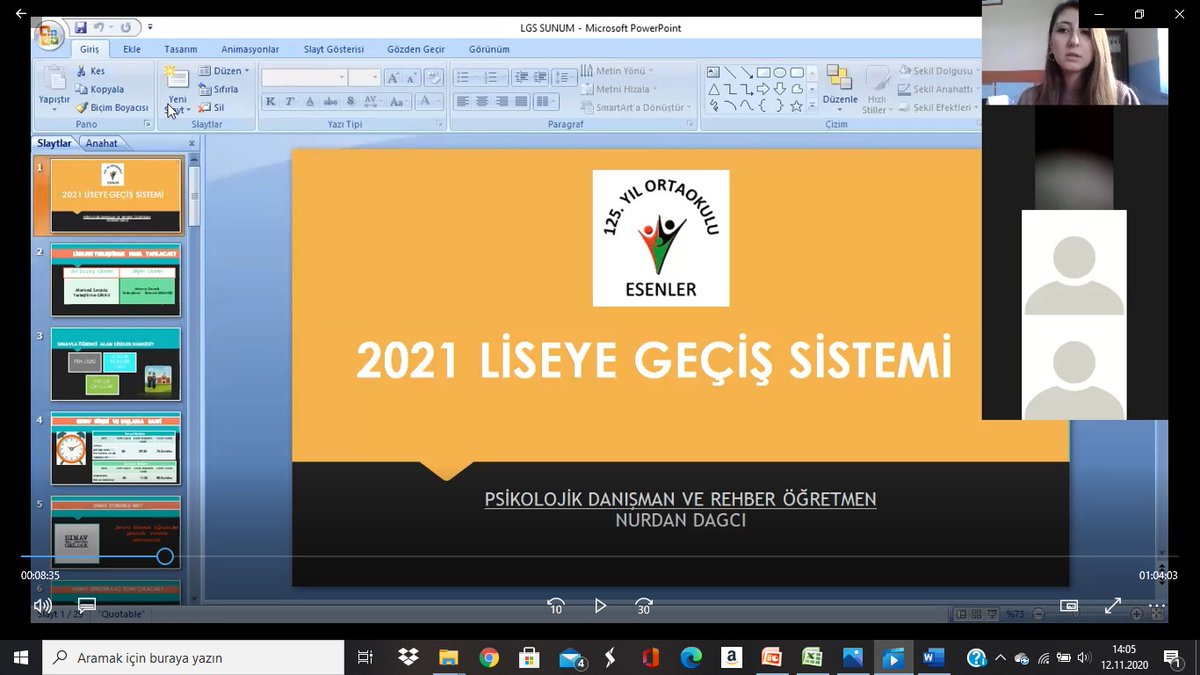Switch to the Animasyonlar tab
Screen dimensions: 1200x675
pos(250,49)
